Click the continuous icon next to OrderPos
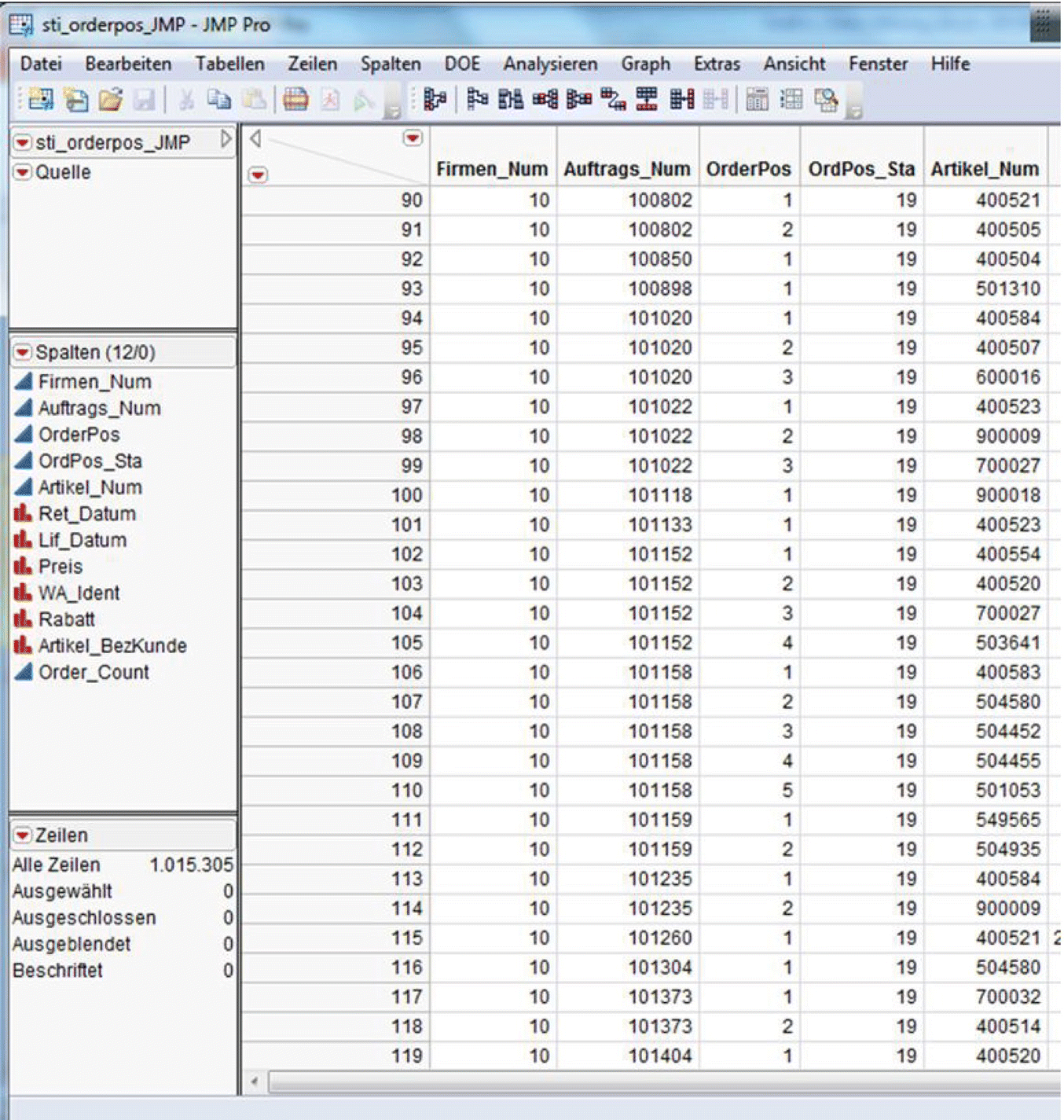Viewport: 1064px width, 1120px height. point(24,435)
